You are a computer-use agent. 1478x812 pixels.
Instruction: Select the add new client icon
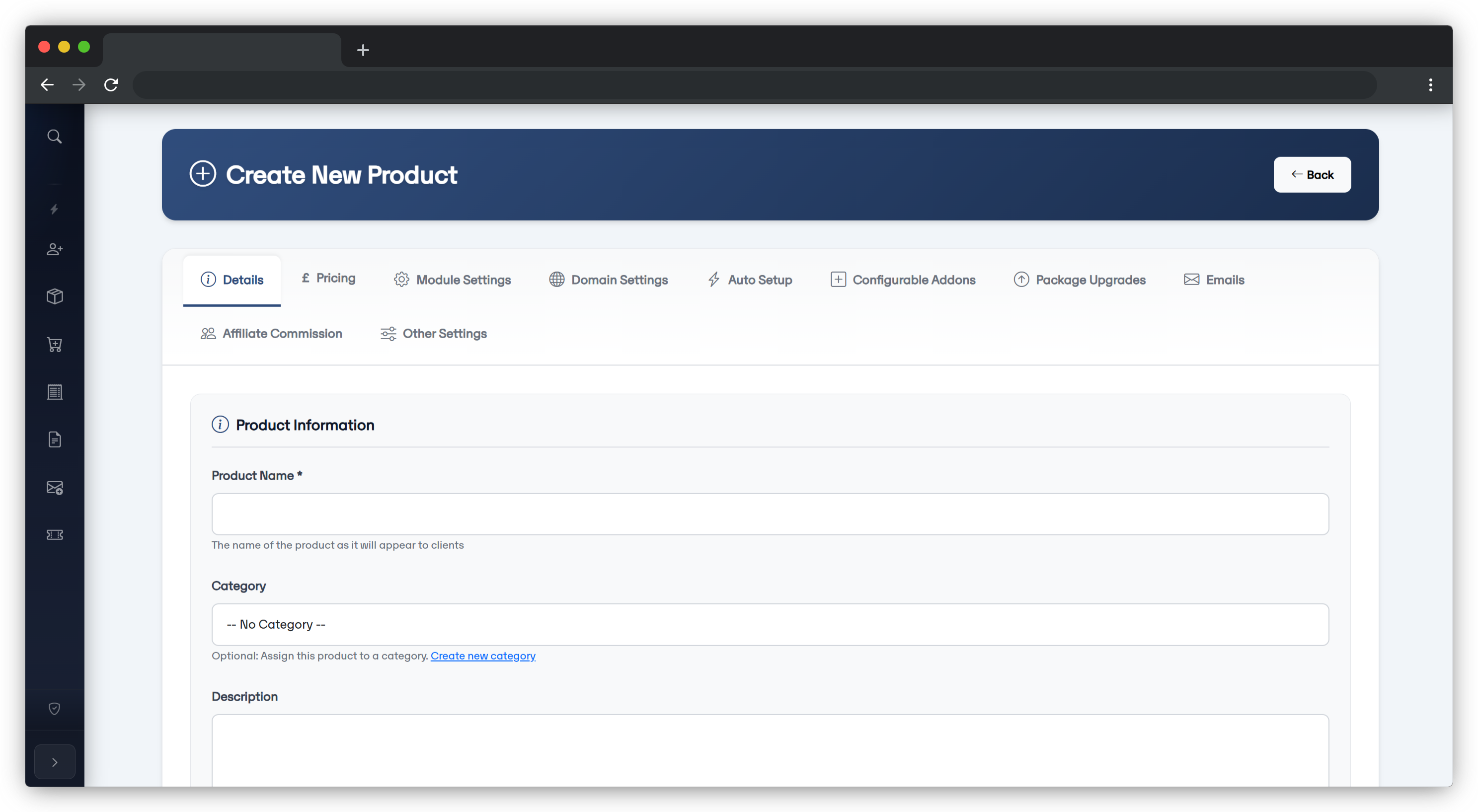(55, 248)
